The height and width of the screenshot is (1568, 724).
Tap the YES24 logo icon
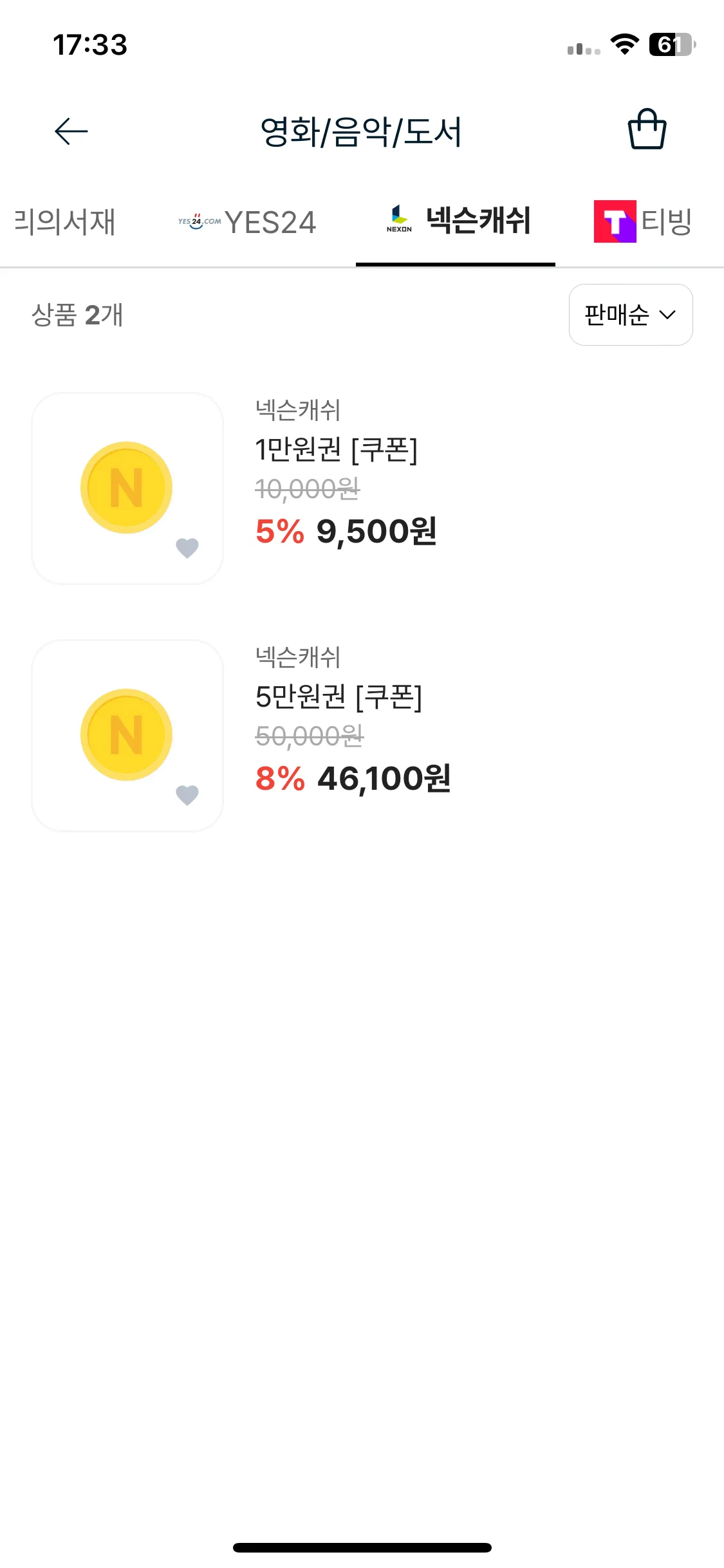pos(200,221)
